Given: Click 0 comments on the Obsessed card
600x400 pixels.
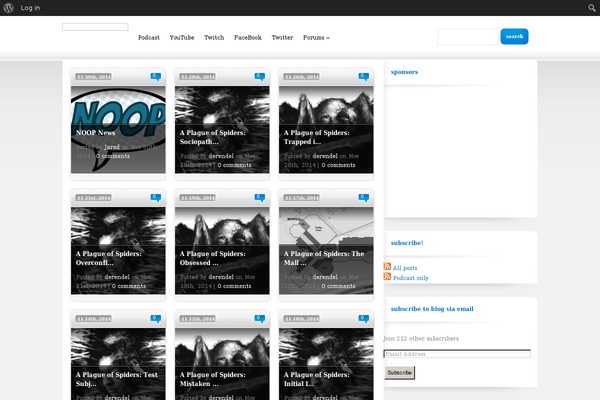Looking at the screenshot, I should click(234, 286).
